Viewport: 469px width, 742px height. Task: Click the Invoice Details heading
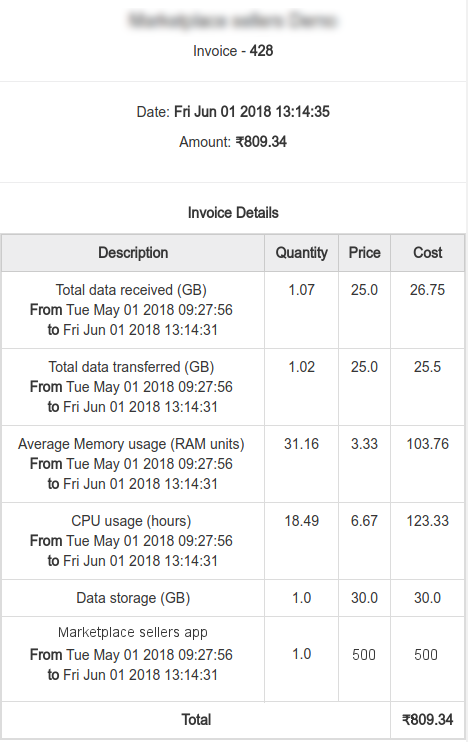(x=233, y=212)
